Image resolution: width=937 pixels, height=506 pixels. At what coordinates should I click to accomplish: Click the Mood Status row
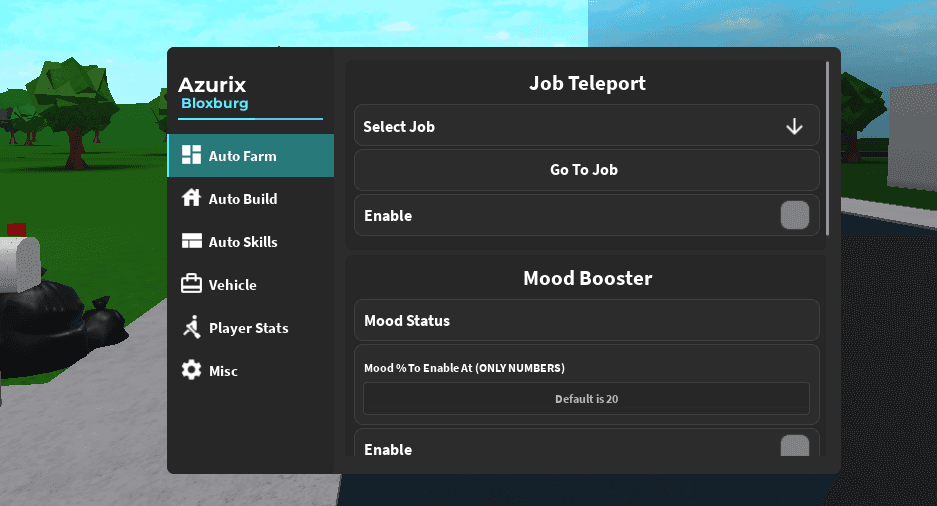coord(586,321)
